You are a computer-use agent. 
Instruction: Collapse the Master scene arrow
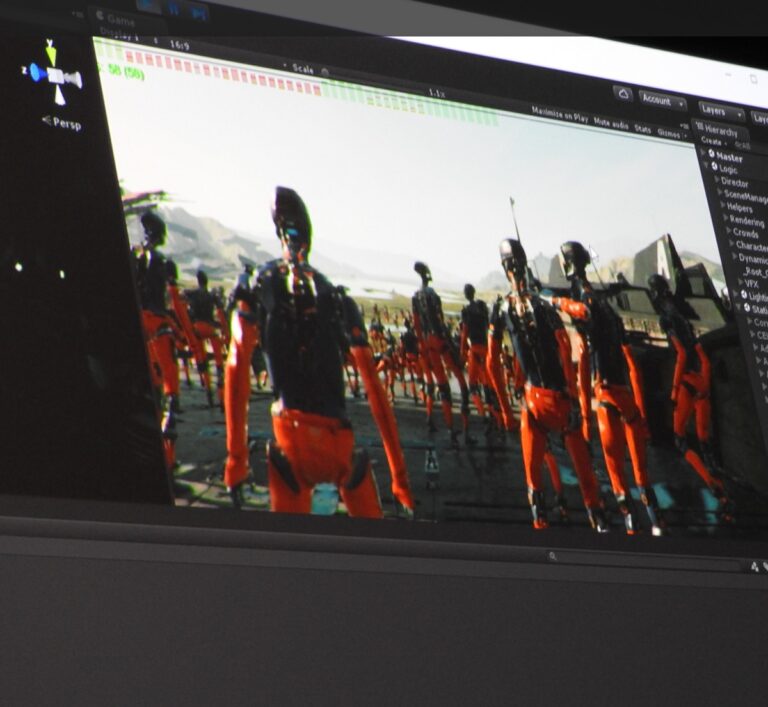705,152
